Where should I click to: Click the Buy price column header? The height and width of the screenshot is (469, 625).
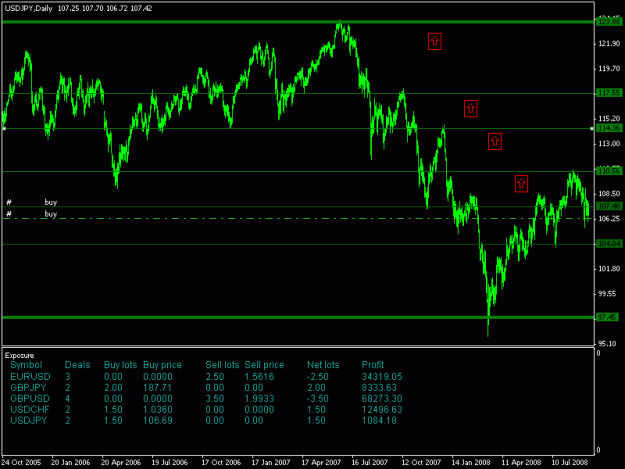click(x=162, y=365)
